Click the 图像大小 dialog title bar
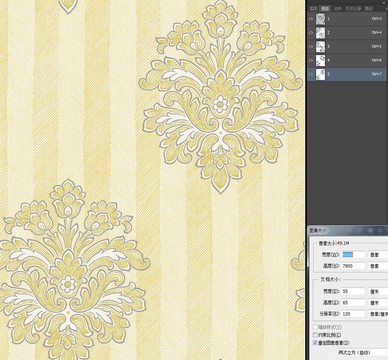The height and width of the screenshot is (360, 388). 348,230
